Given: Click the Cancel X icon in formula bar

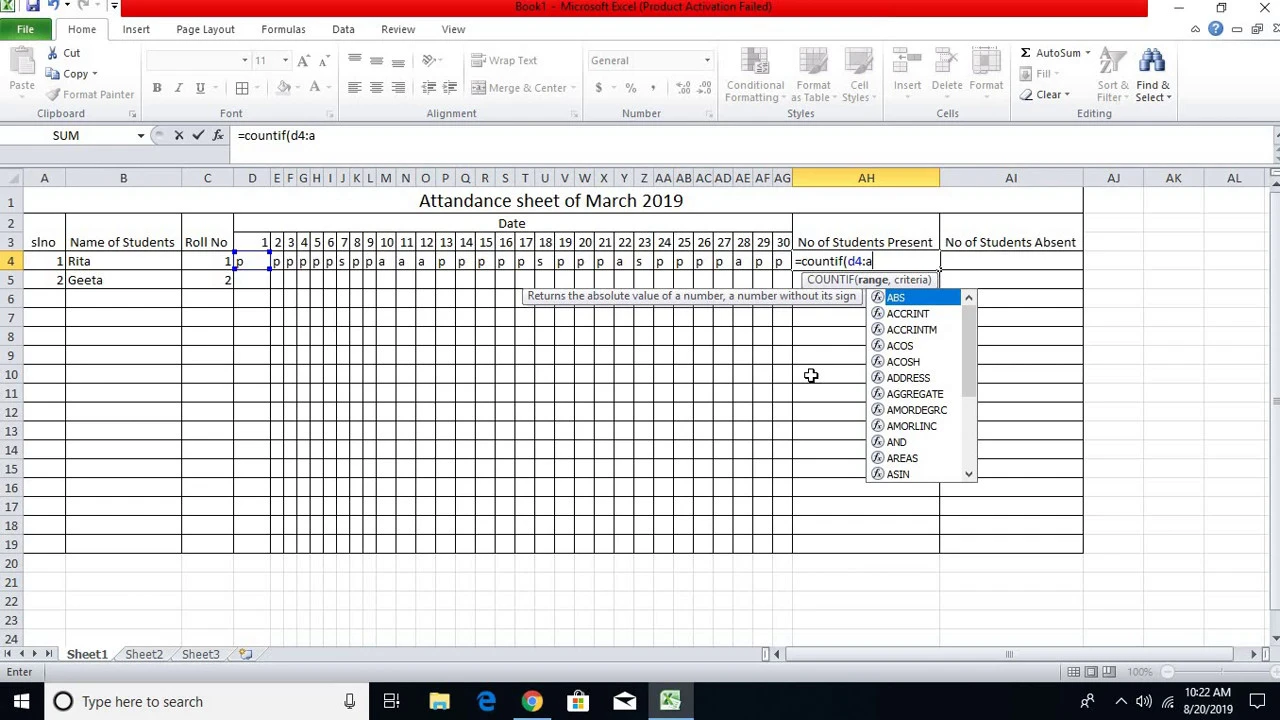Looking at the screenshot, I should (179, 135).
